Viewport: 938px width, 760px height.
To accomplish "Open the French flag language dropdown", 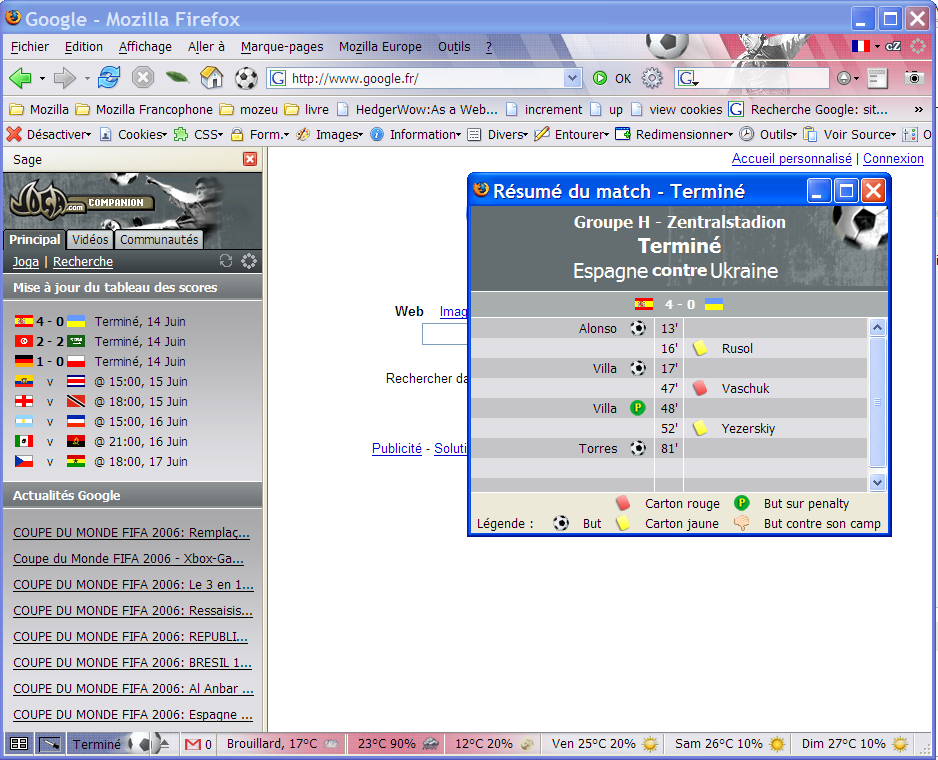I will click(866, 46).
